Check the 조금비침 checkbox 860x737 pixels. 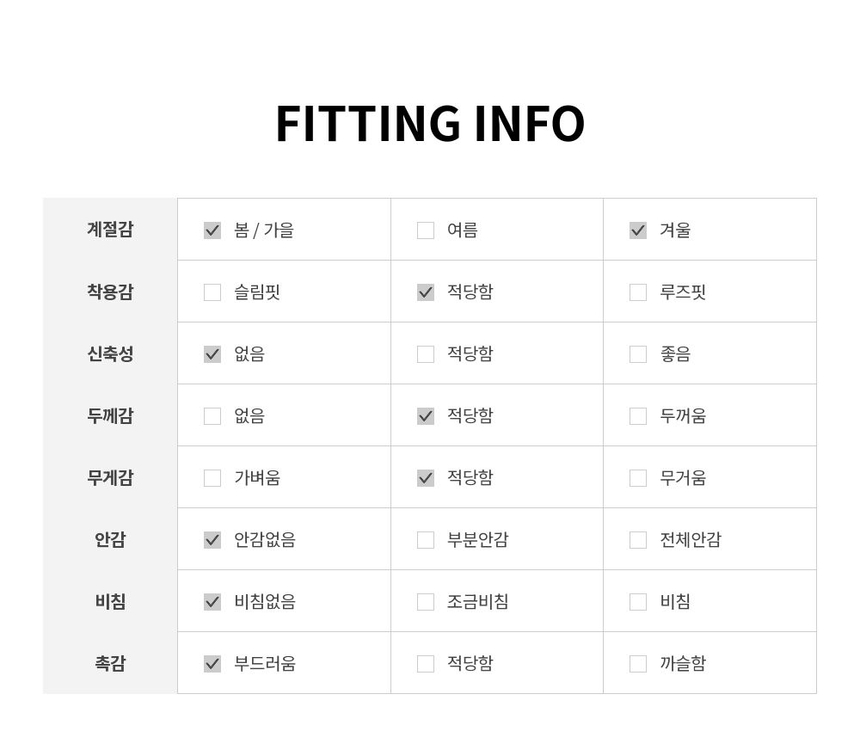[x=425, y=602]
